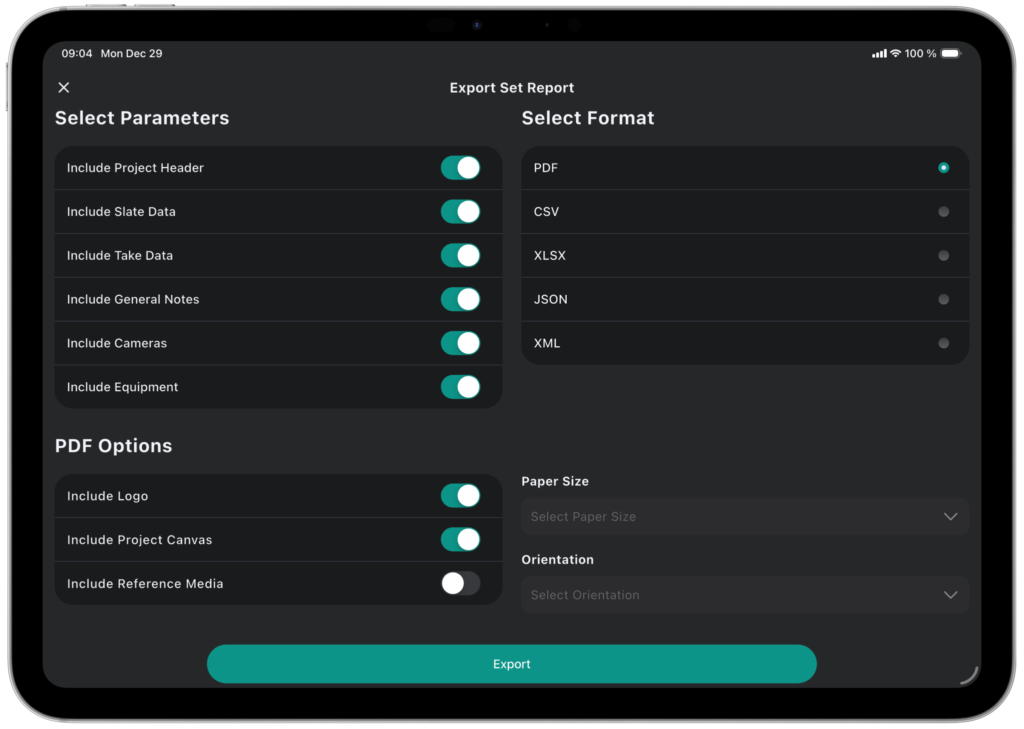The image size is (1024, 729).
Task: Choose the XML format radio button
Action: 943,343
